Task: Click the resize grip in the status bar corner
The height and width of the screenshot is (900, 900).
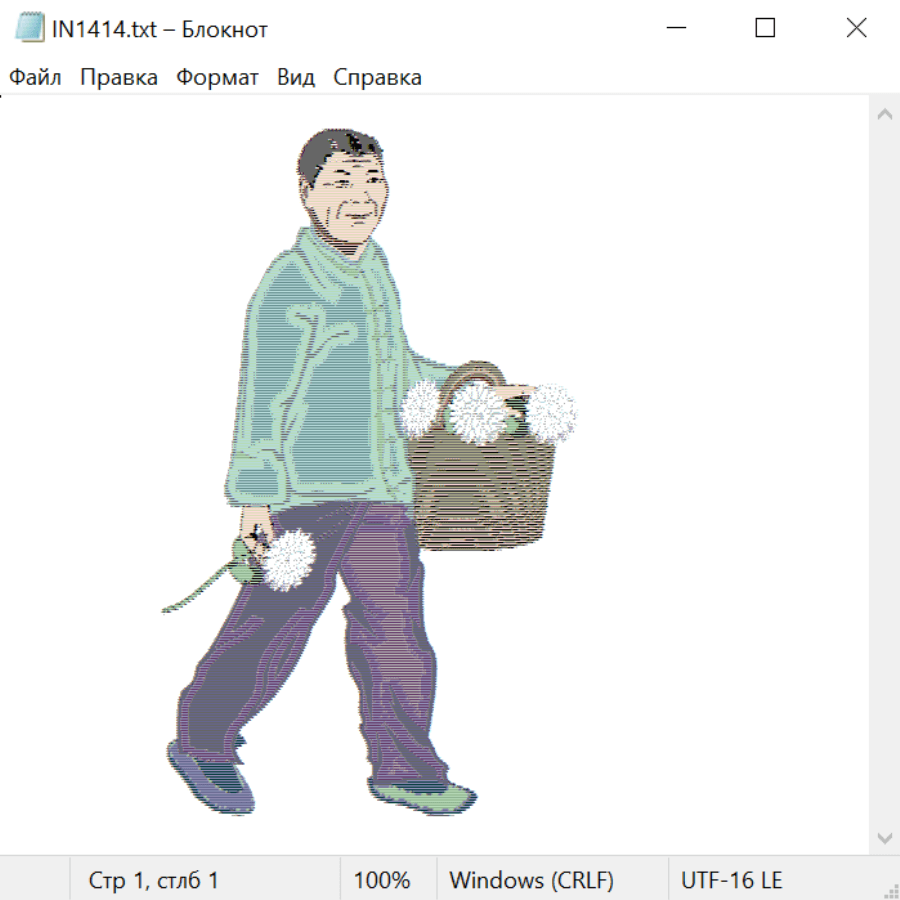Action: [x=890, y=889]
